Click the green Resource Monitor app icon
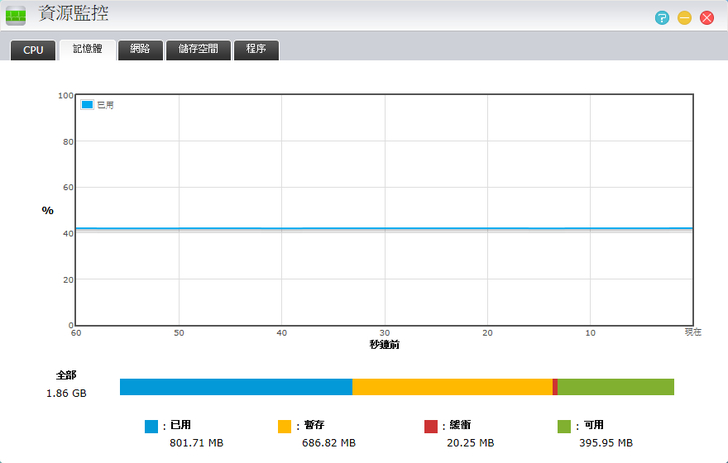This screenshot has width=728, height=463. pyautogui.click(x=16, y=16)
